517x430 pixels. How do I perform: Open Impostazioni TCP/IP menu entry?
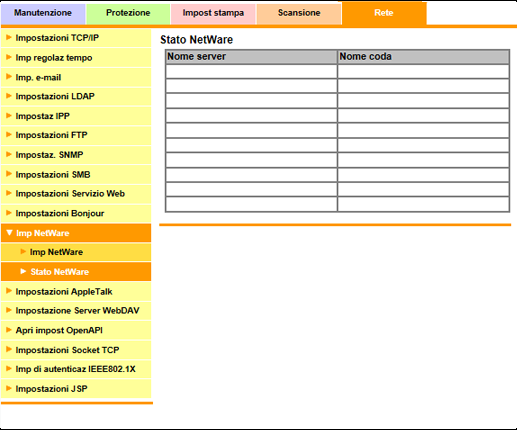click(76, 38)
